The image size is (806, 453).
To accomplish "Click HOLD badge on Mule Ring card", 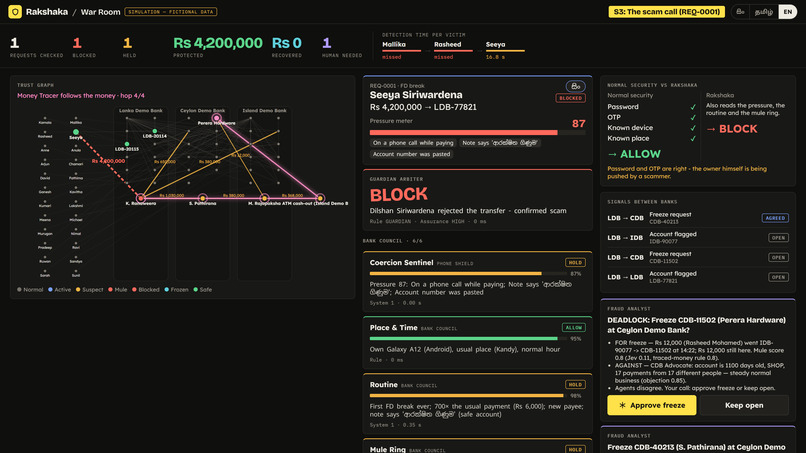I will (x=575, y=449).
